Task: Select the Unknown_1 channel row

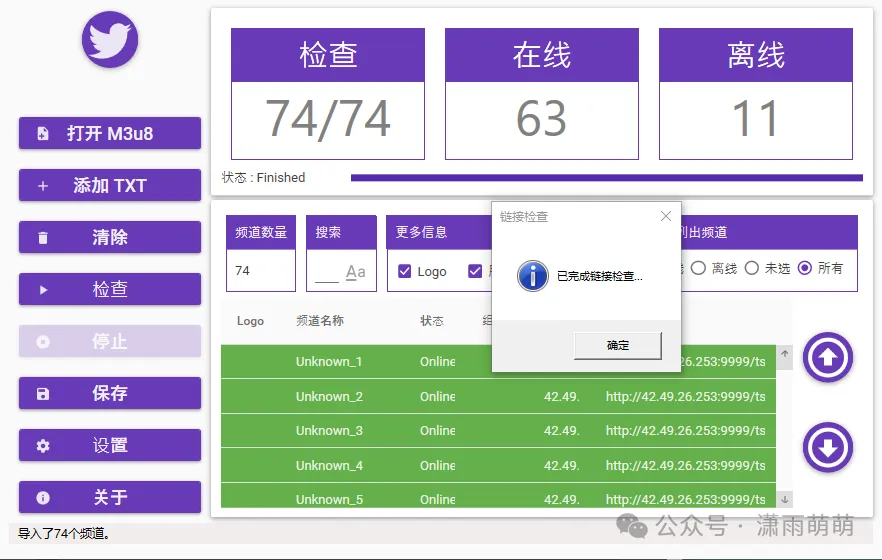Action: tap(498, 362)
